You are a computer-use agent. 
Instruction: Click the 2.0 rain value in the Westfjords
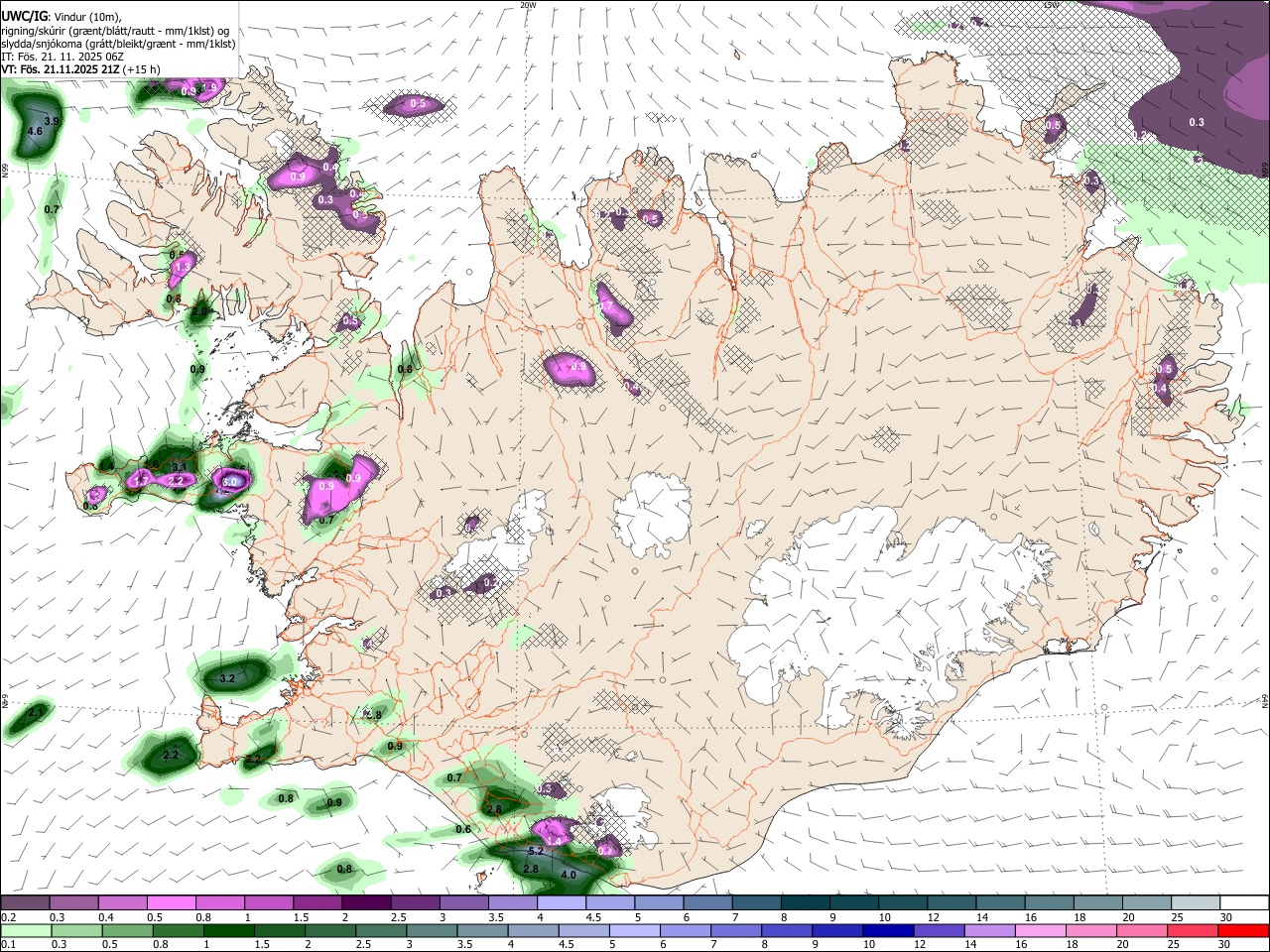pos(199,312)
